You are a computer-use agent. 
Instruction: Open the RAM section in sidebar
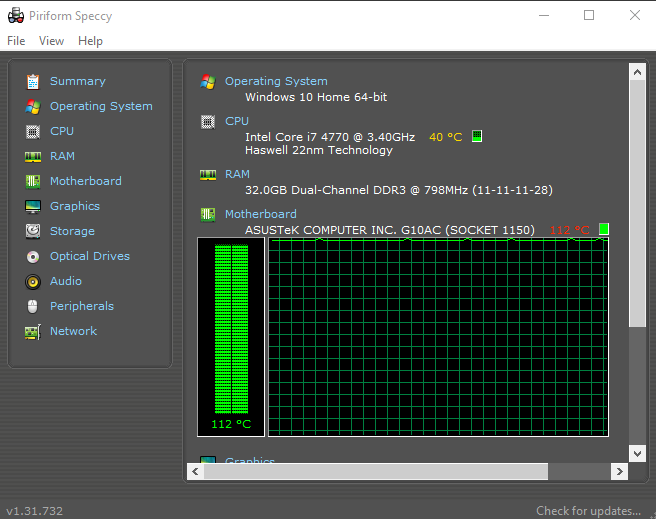tap(62, 156)
